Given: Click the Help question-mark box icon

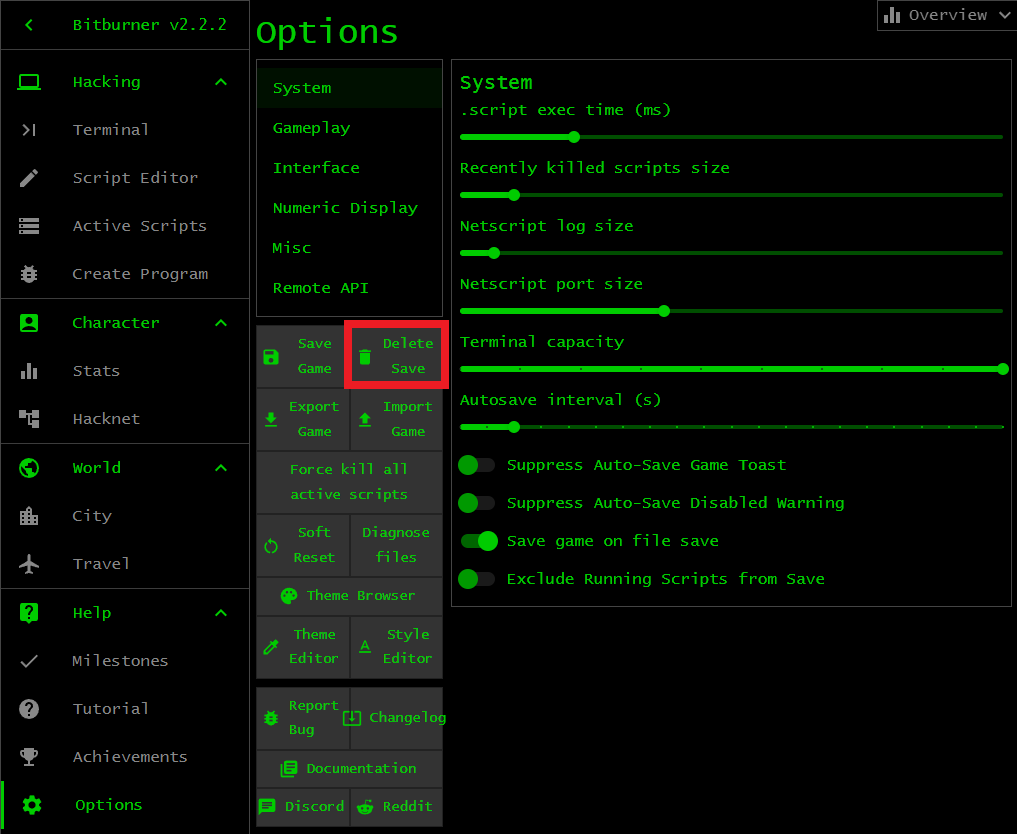Looking at the screenshot, I should [29, 613].
